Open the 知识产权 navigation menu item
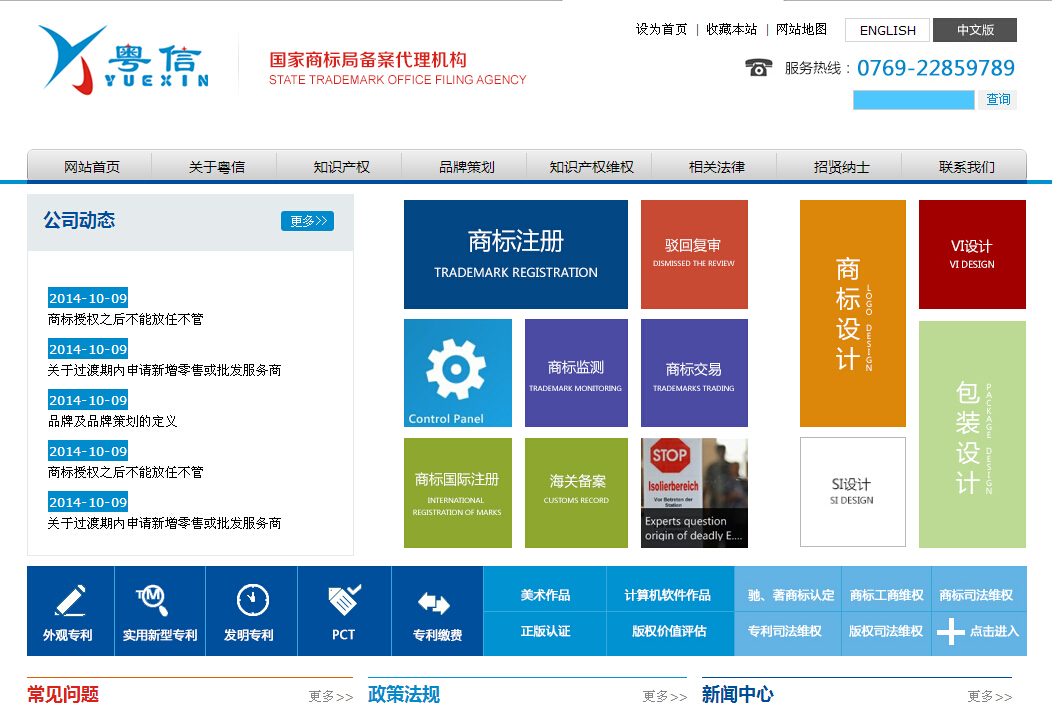 click(341, 167)
